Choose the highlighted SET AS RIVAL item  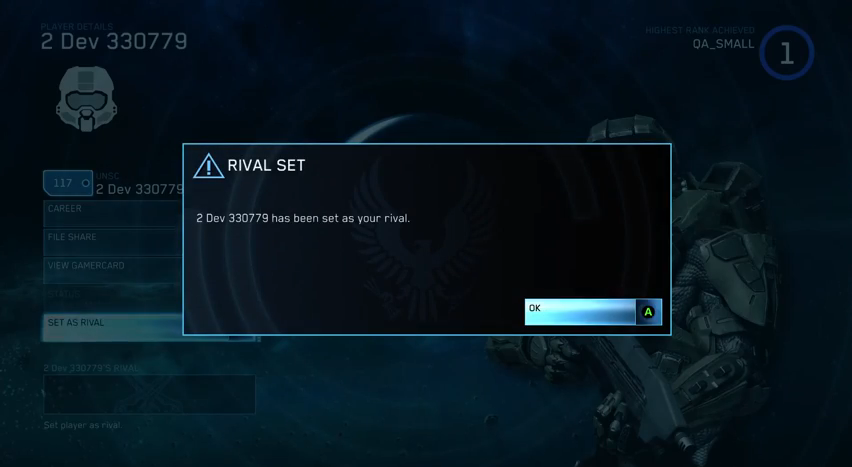coord(112,328)
